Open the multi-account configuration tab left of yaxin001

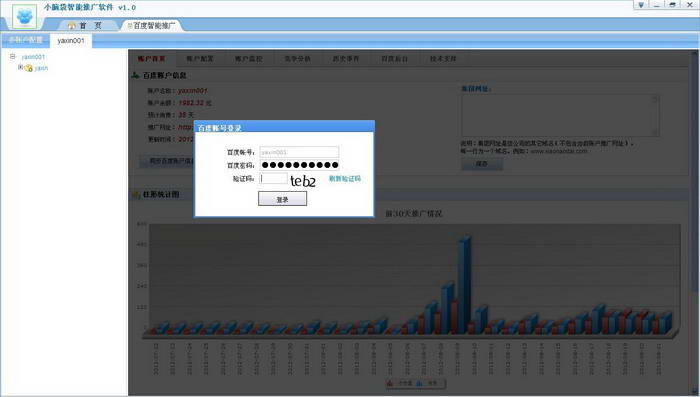(25, 40)
